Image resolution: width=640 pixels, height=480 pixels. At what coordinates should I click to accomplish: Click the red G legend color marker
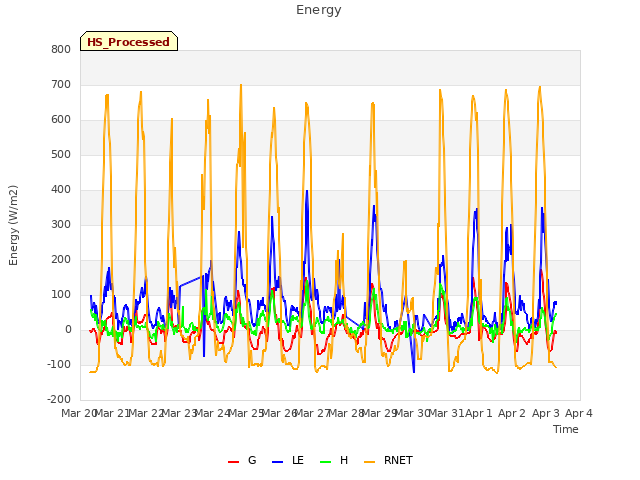(x=233, y=462)
